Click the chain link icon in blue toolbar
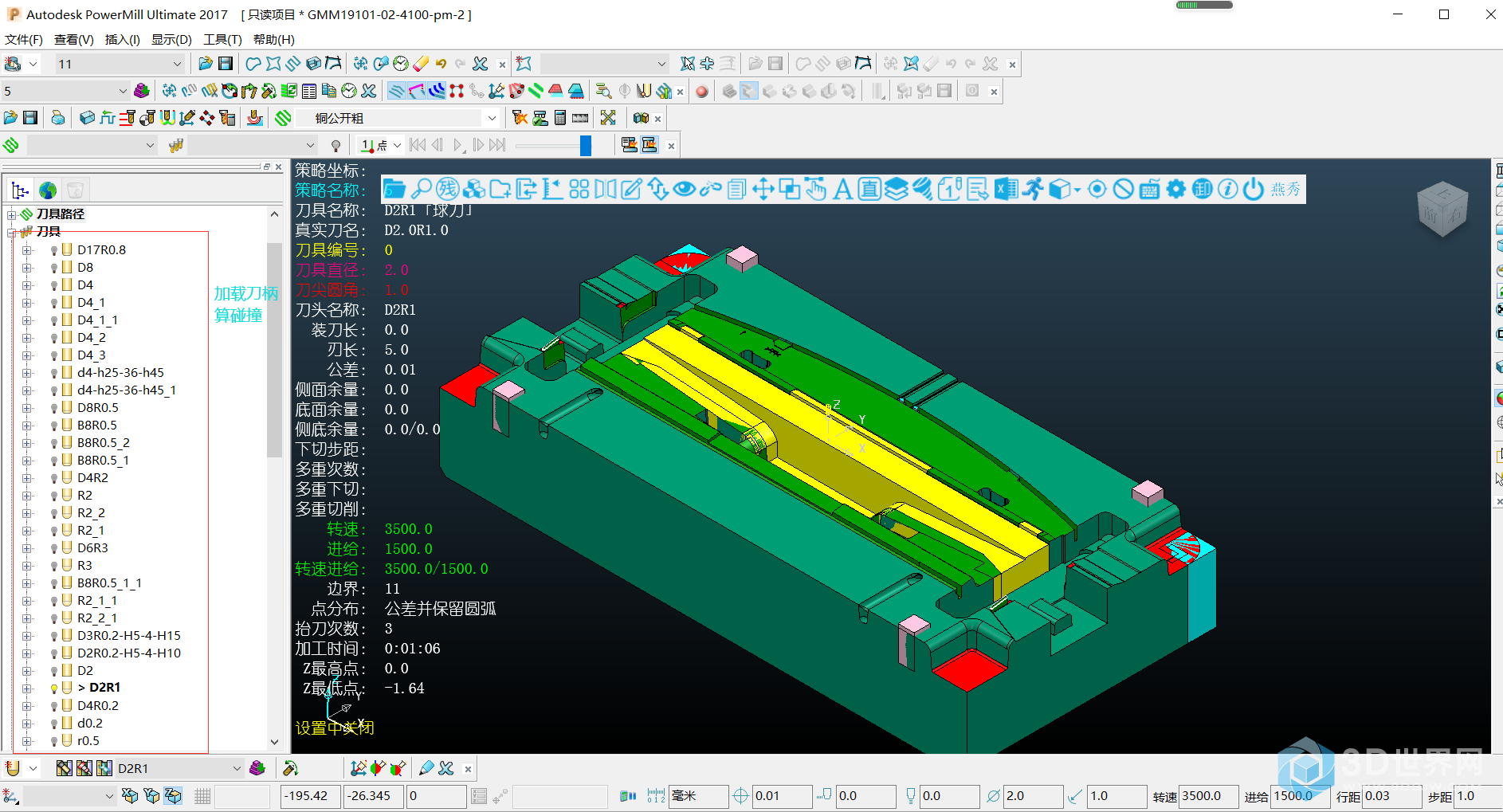Screen dimensions: 1503x812 710,189
